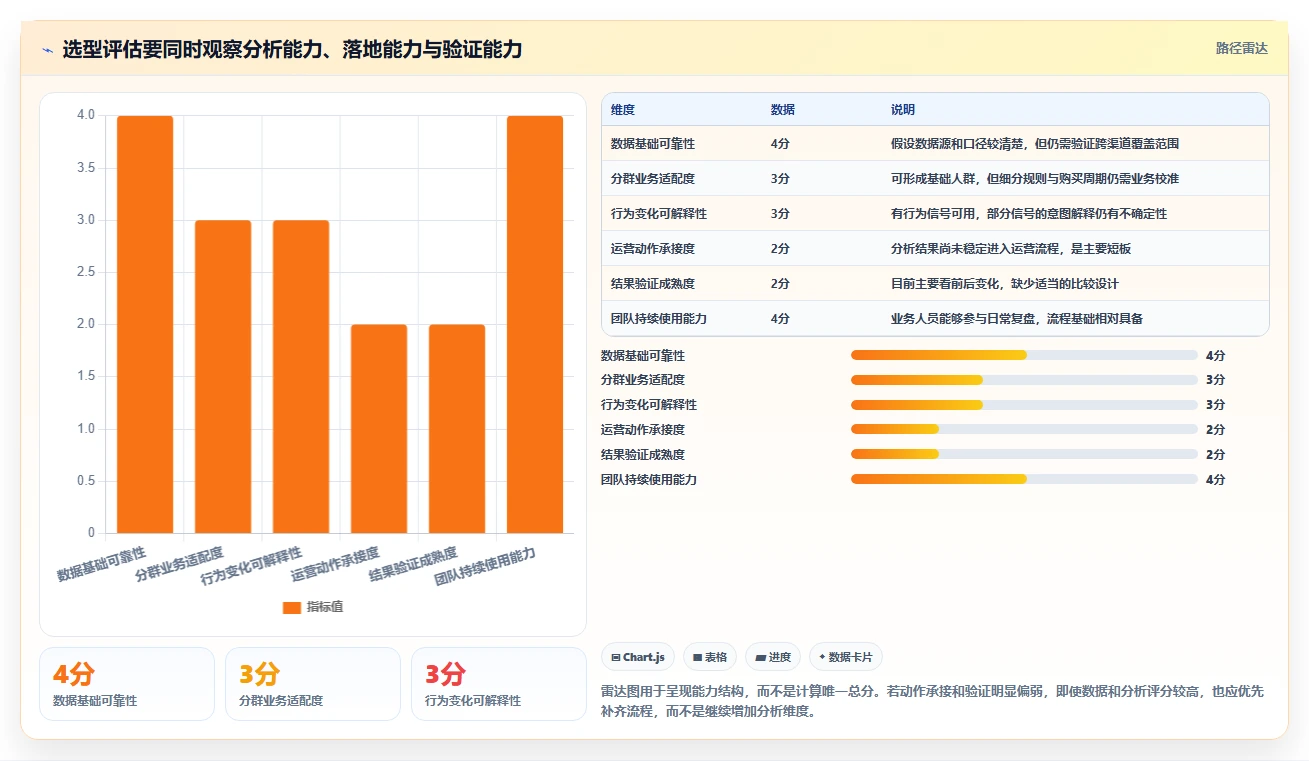Click description '目前主要看前后变化，缺少适当的比较设计'
Viewport: 1309px width, 761px height.
(1005, 284)
